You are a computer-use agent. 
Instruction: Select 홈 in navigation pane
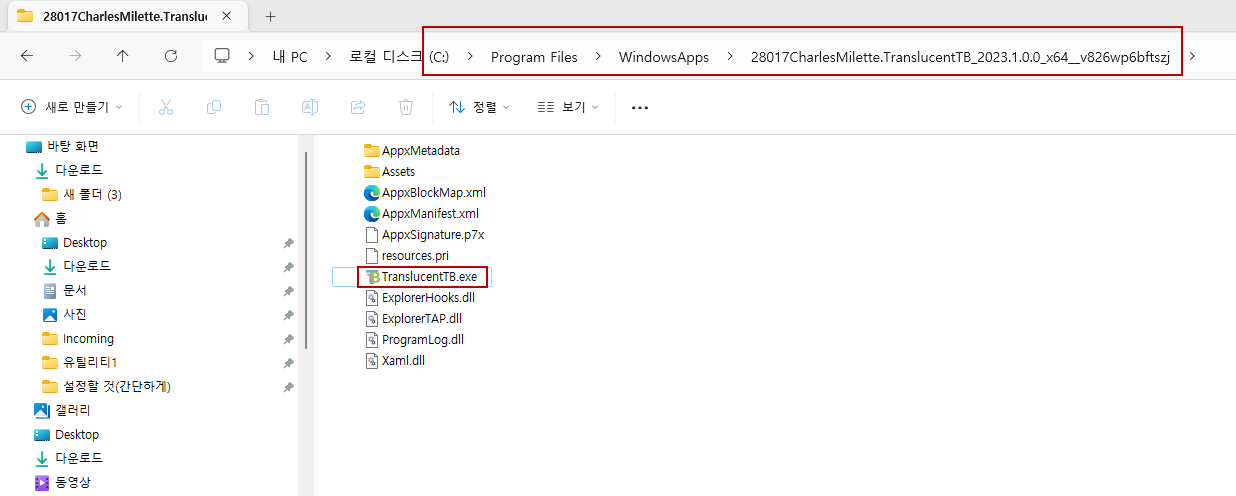pyautogui.click(x=50, y=218)
